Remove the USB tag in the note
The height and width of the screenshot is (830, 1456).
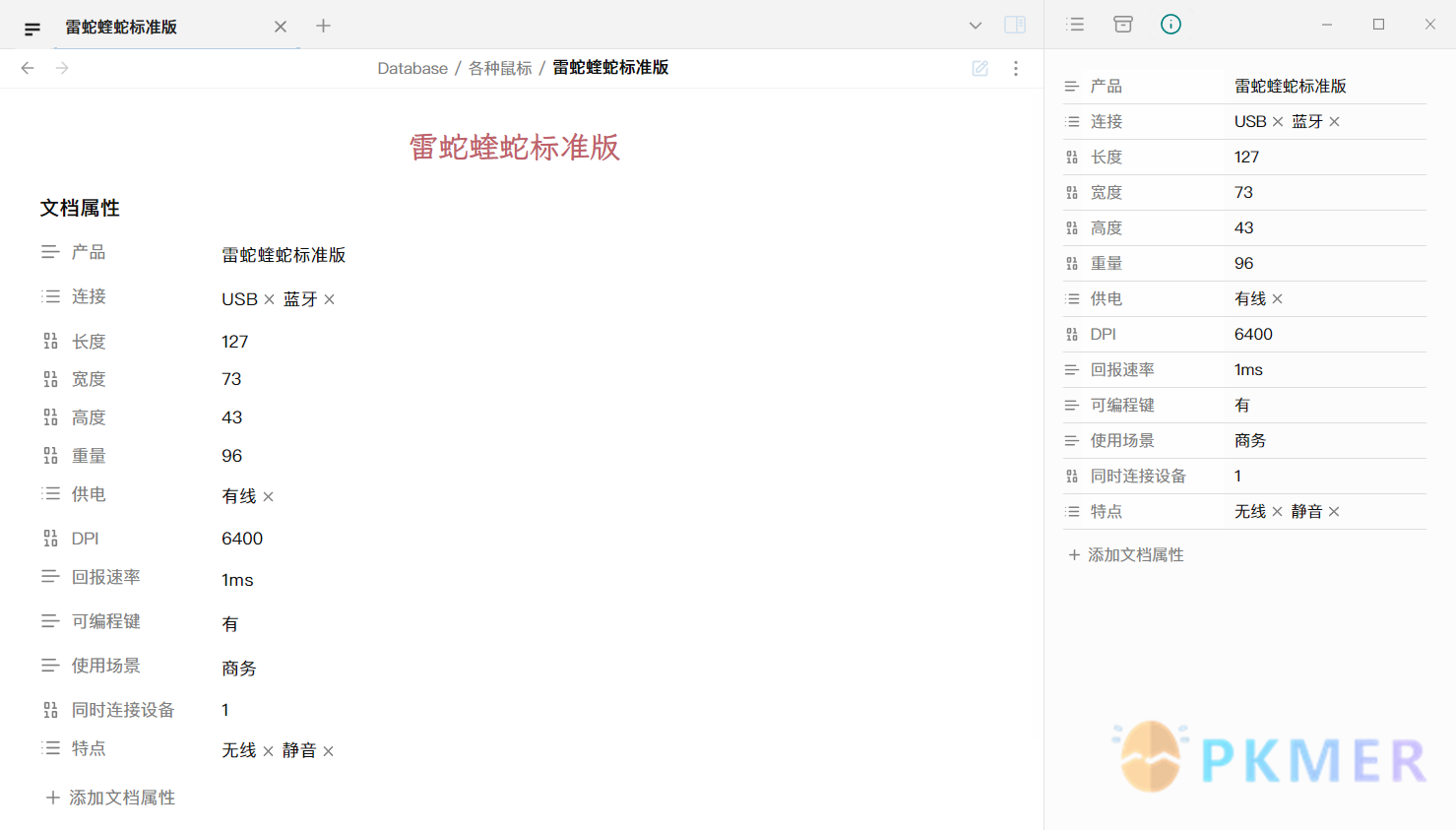(269, 299)
